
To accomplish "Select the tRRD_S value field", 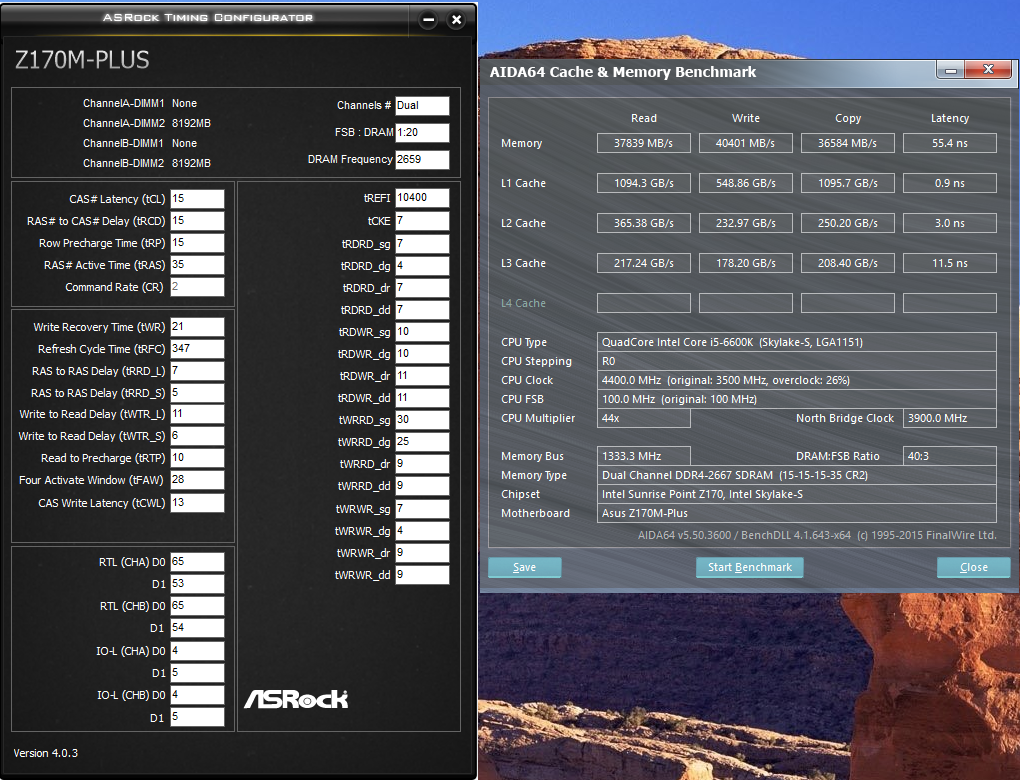I will click(197, 393).
